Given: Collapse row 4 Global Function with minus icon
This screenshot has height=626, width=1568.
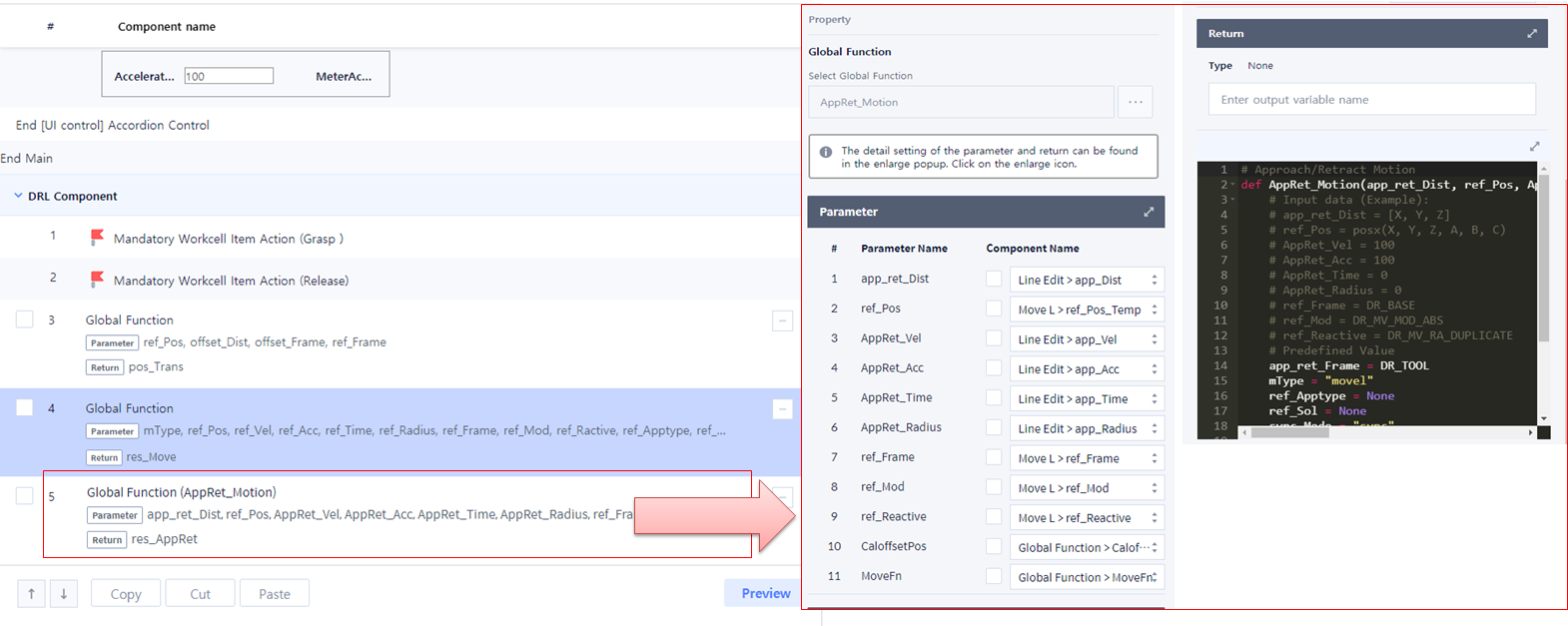Looking at the screenshot, I should click(782, 408).
